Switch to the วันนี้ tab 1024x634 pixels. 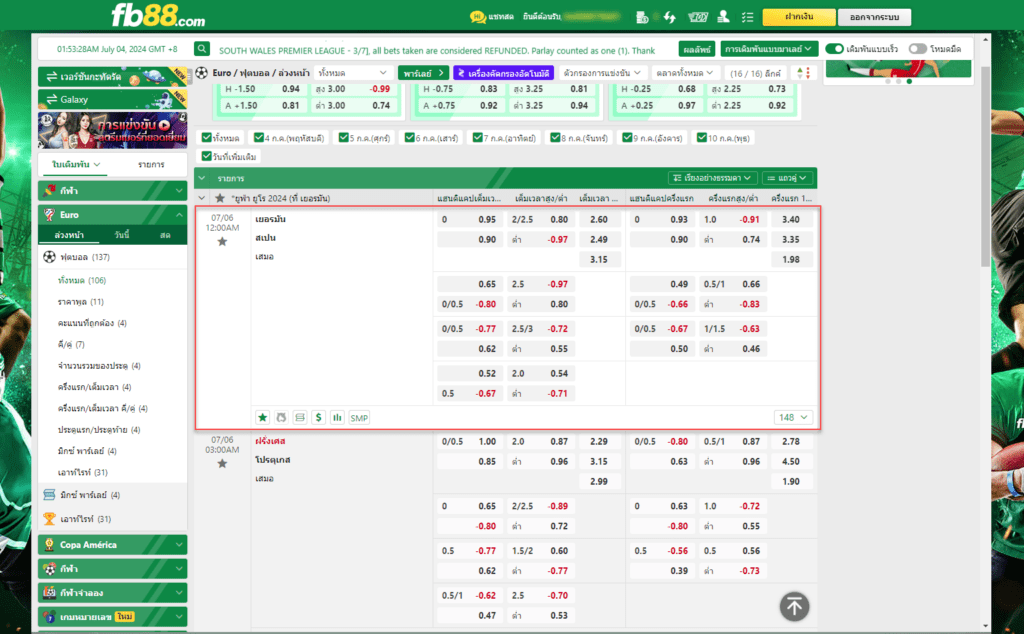[121, 235]
